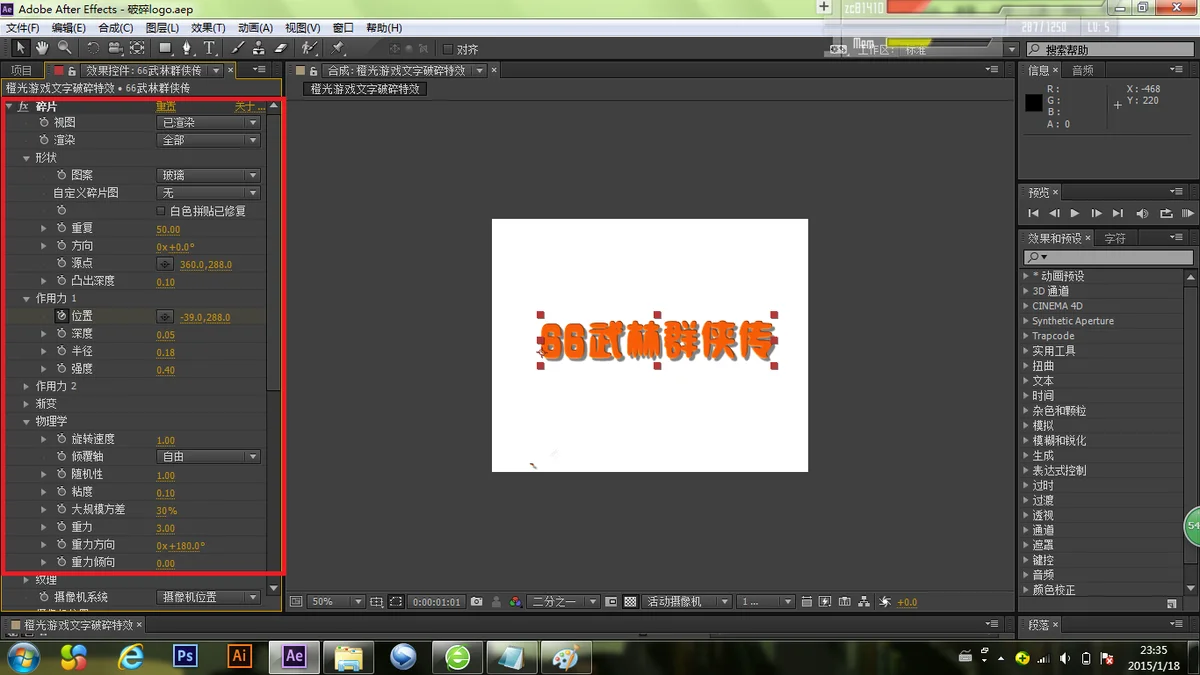Select the Roto Brush tool
The image size is (1200, 675).
click(310, 48)
